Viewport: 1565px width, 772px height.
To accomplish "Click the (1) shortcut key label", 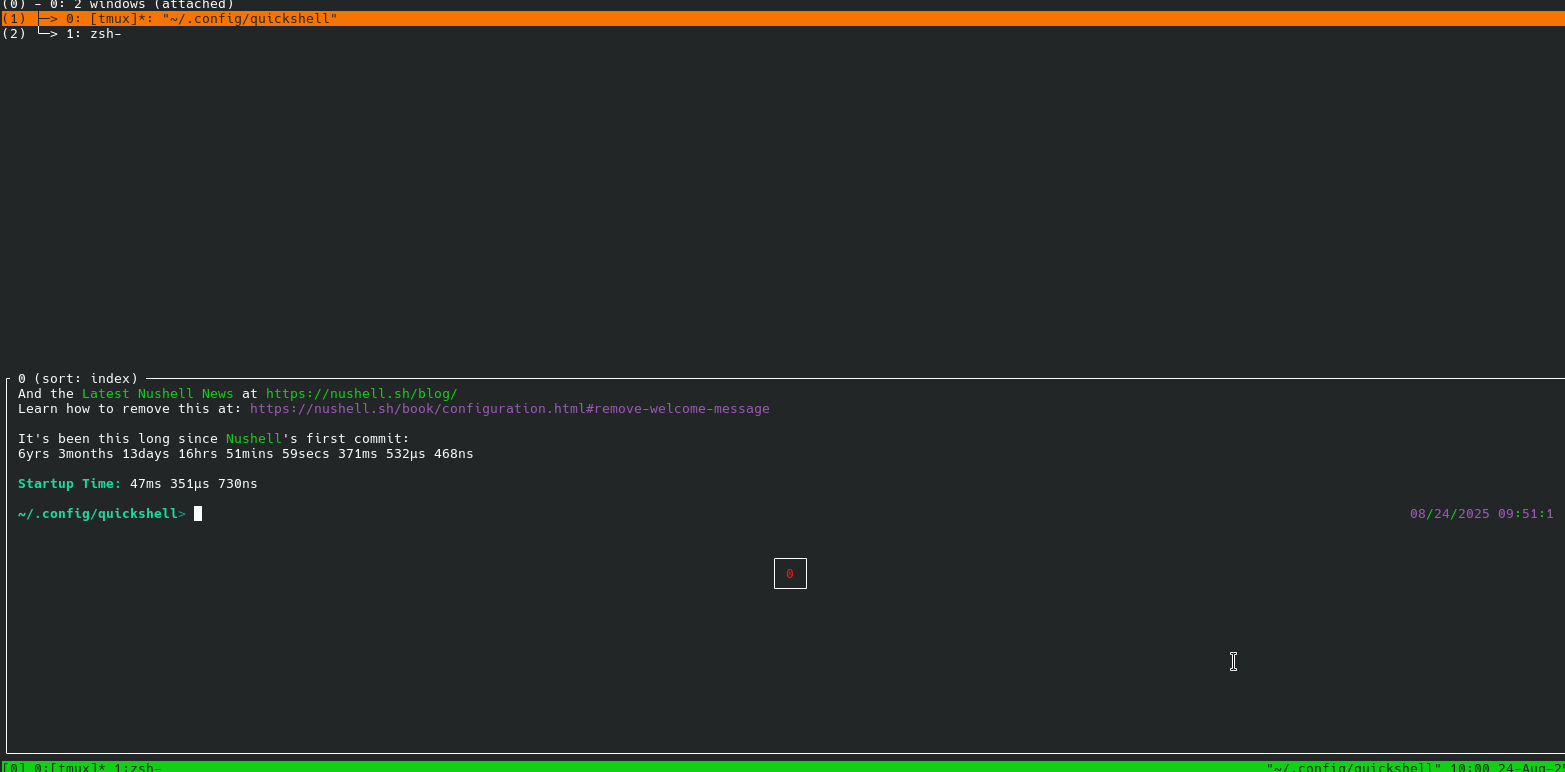I will click(x=14, y=19).
